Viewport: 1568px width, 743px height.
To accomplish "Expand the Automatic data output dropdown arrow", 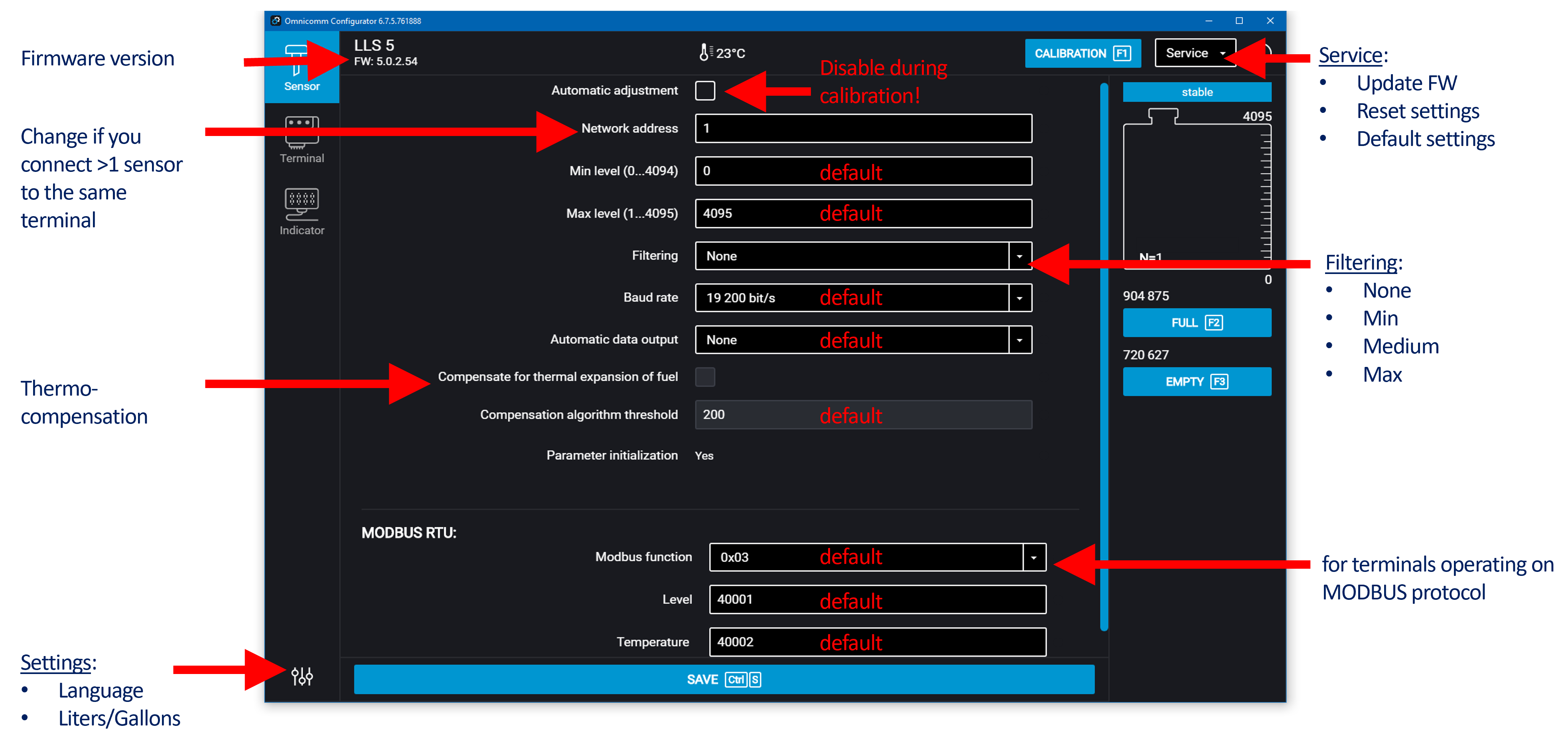I will coord(1020,340).
